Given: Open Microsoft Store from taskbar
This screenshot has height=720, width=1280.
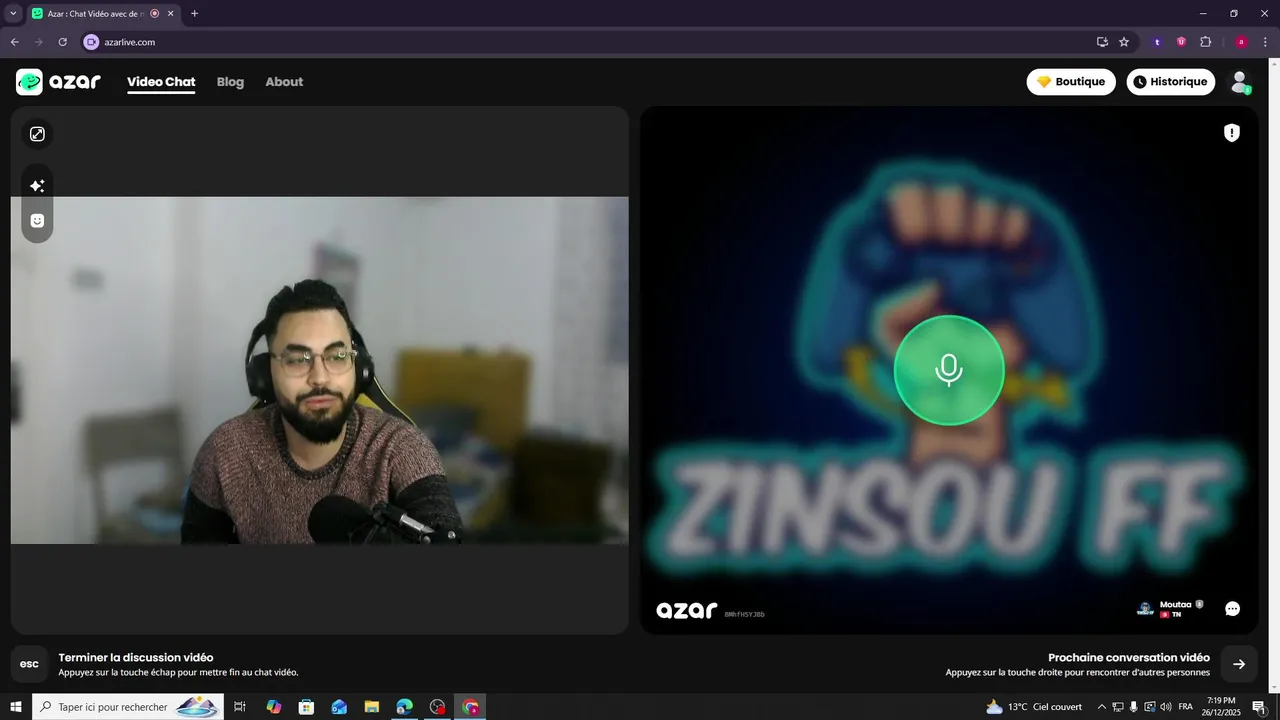Looking at the screenshot, I should pyautogui.click(x=307, y=707).
